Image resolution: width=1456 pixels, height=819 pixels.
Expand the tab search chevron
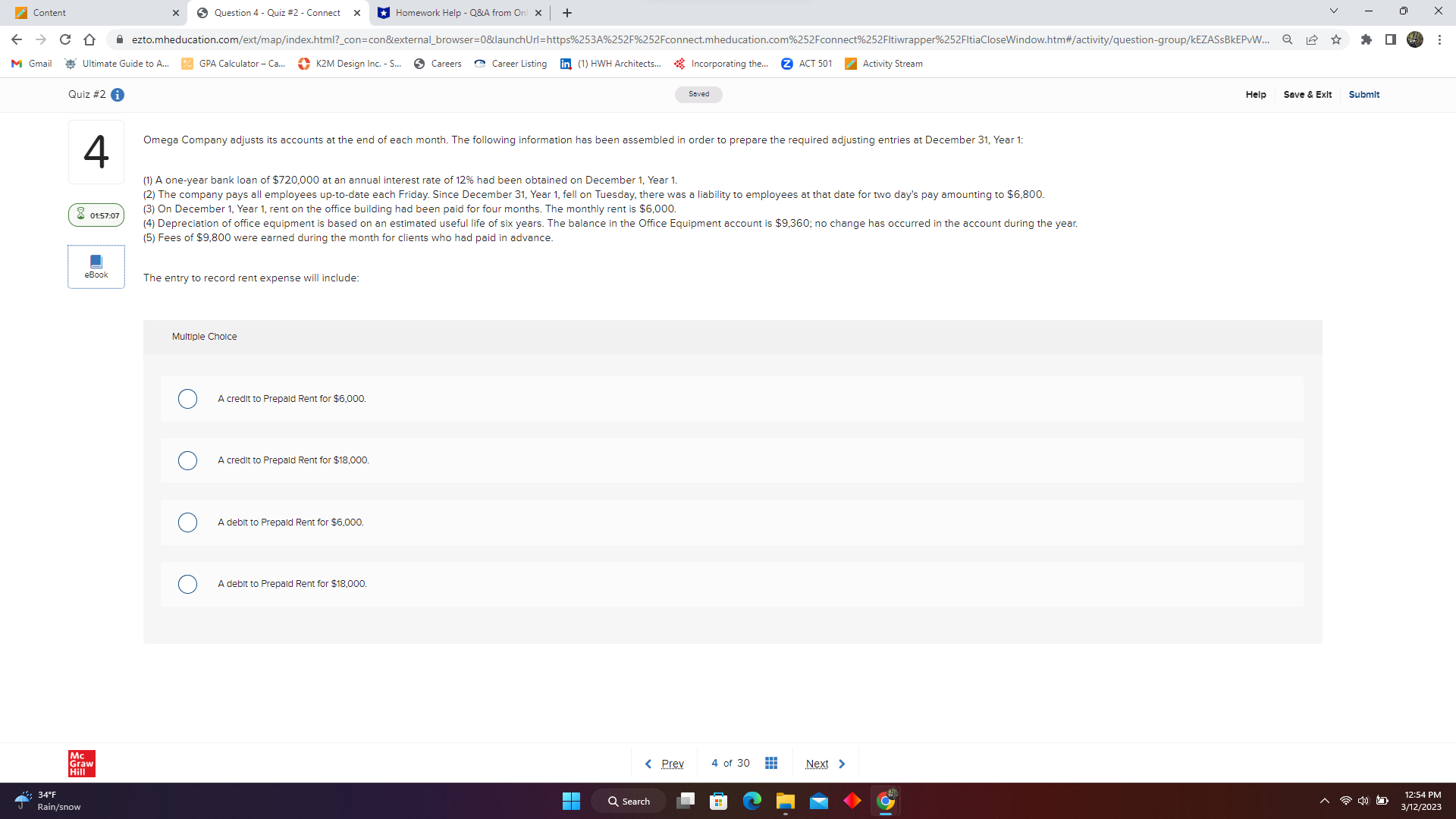pyautogui.click(x=1334, y=11)
